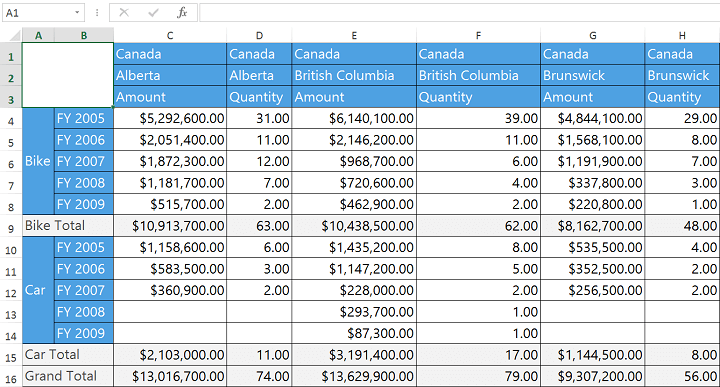720x387 pixels.
Task: Select column D header
Action: [259, 35]
